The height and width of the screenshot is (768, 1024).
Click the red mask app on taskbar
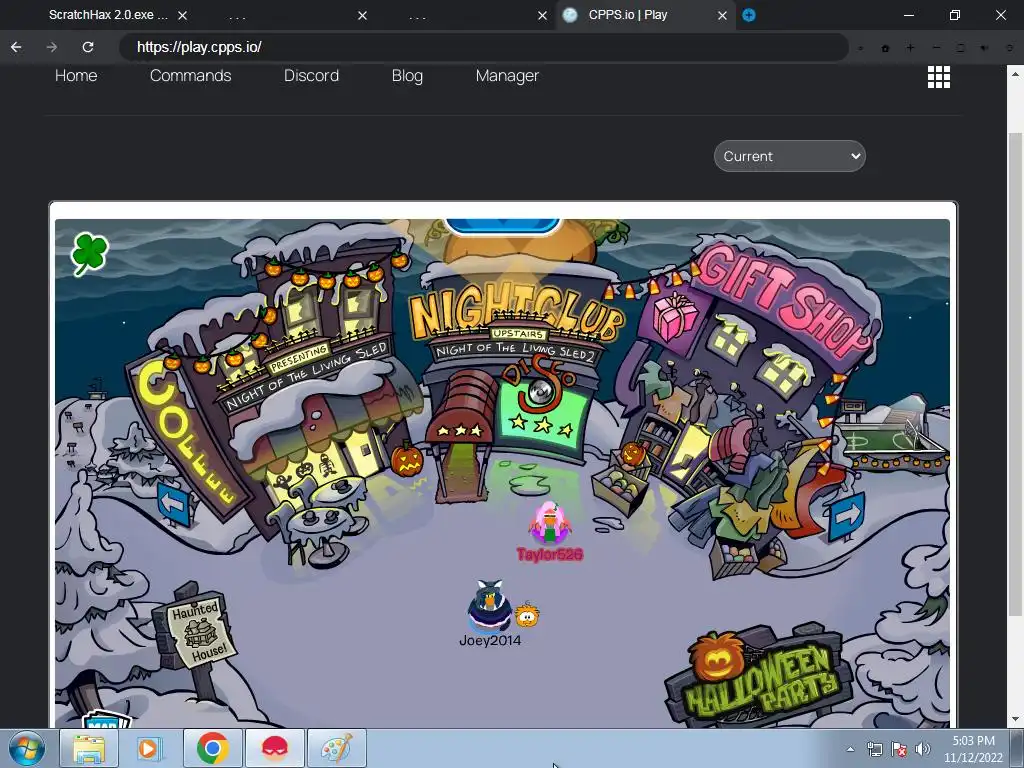[274, 748]
